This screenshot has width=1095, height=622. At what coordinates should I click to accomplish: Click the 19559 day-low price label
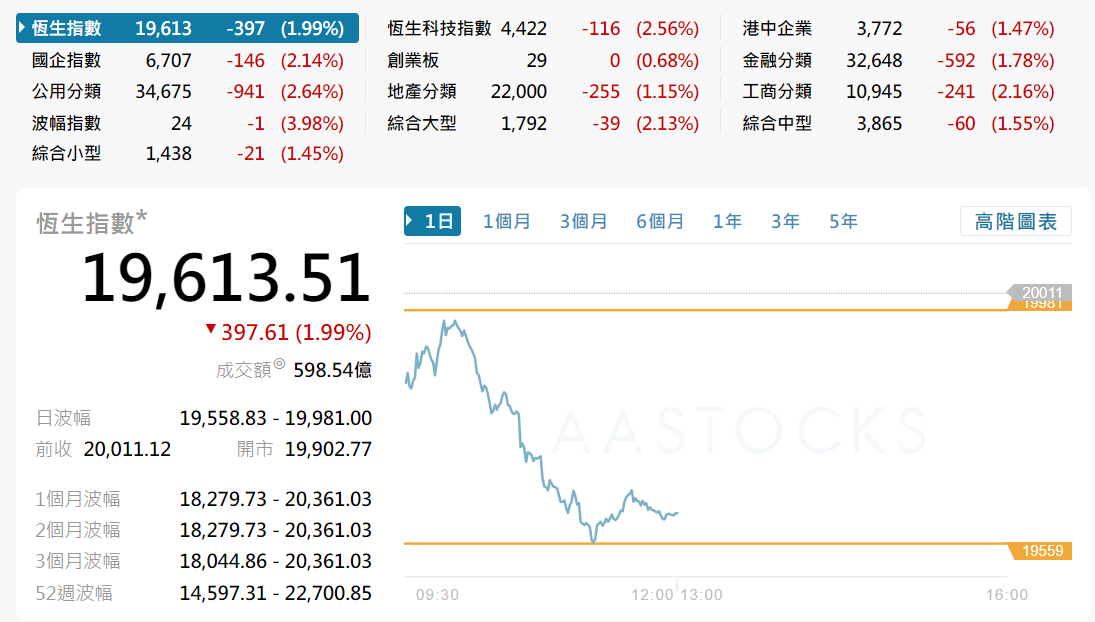pos(1042,551)
